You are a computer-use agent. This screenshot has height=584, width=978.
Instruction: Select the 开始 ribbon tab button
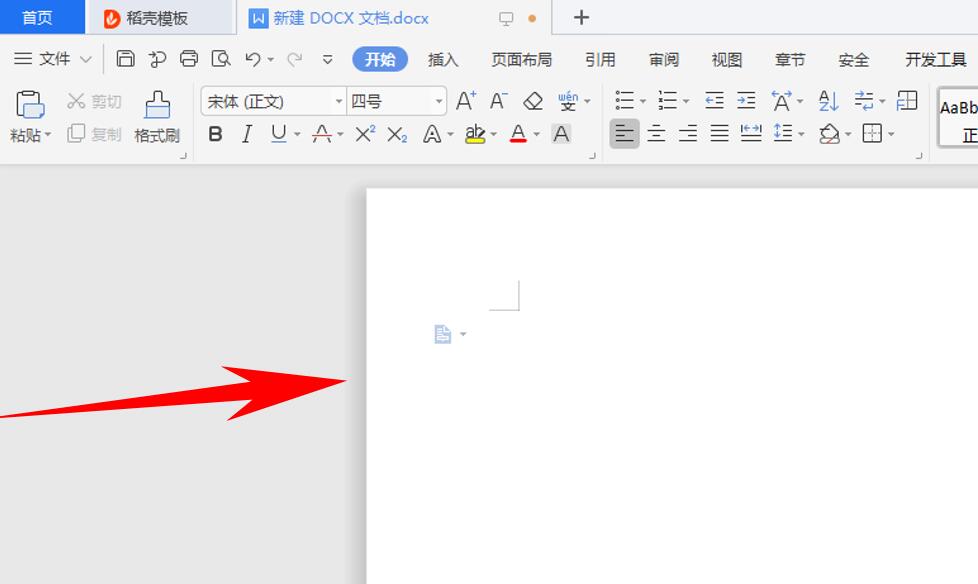click(x=380, y=59)
